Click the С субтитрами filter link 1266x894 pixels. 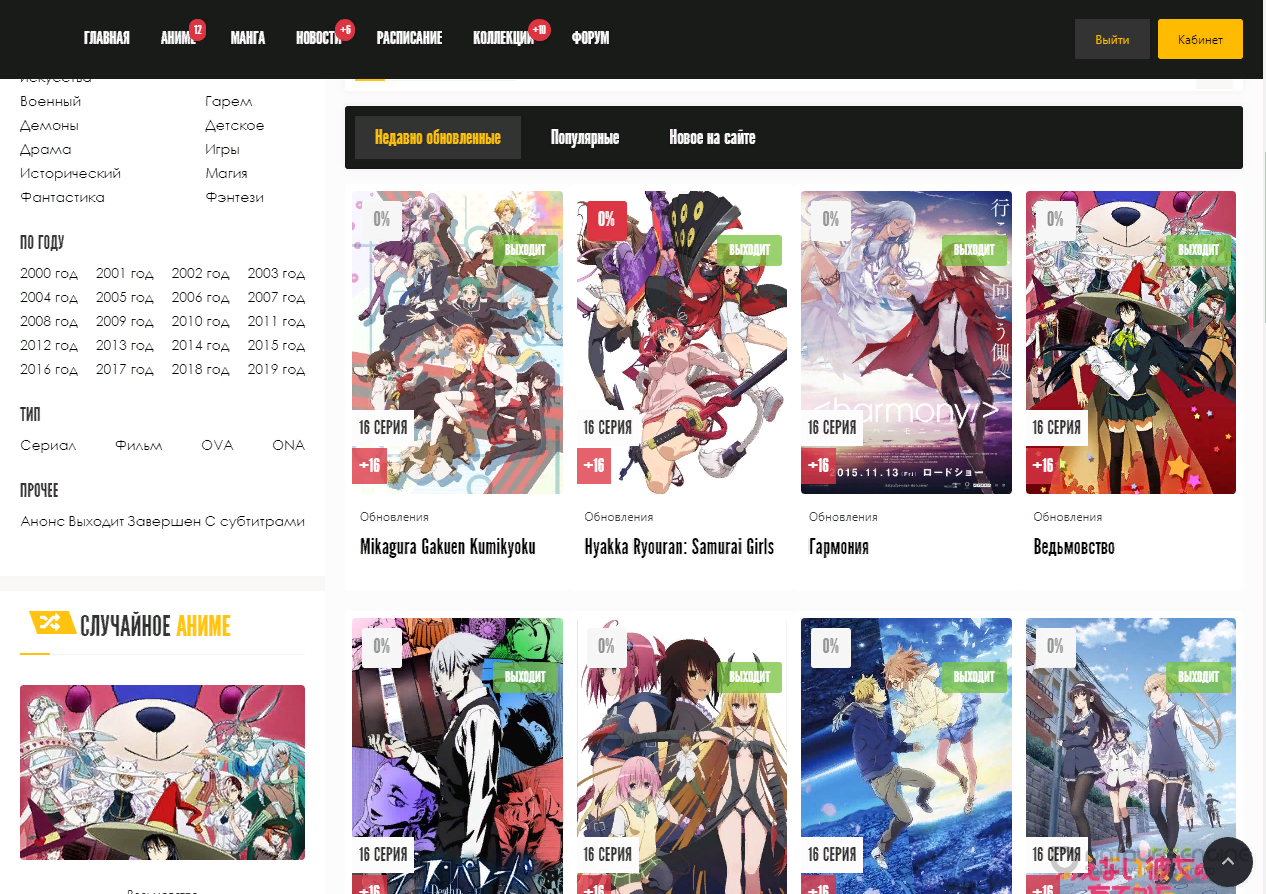click(x=255, y=521)
